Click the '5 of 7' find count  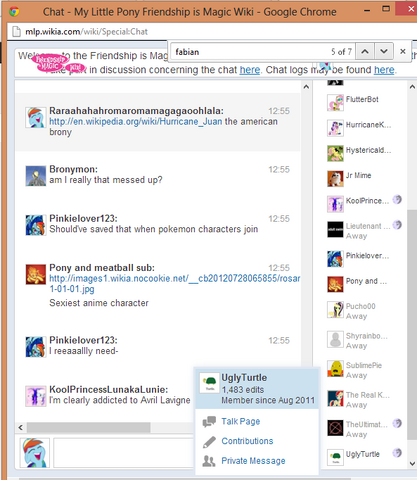coord(341,52)
